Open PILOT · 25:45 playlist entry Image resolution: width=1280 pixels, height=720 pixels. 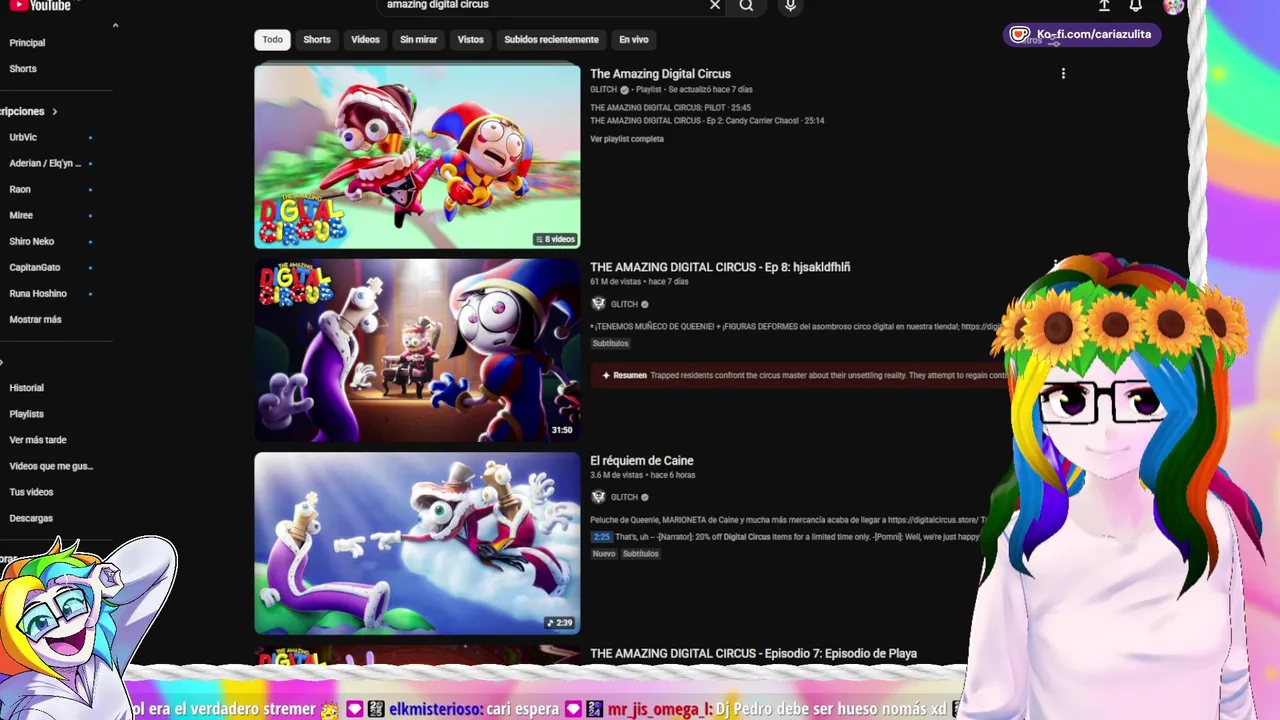pyautogui.click(x=670, y=107)
